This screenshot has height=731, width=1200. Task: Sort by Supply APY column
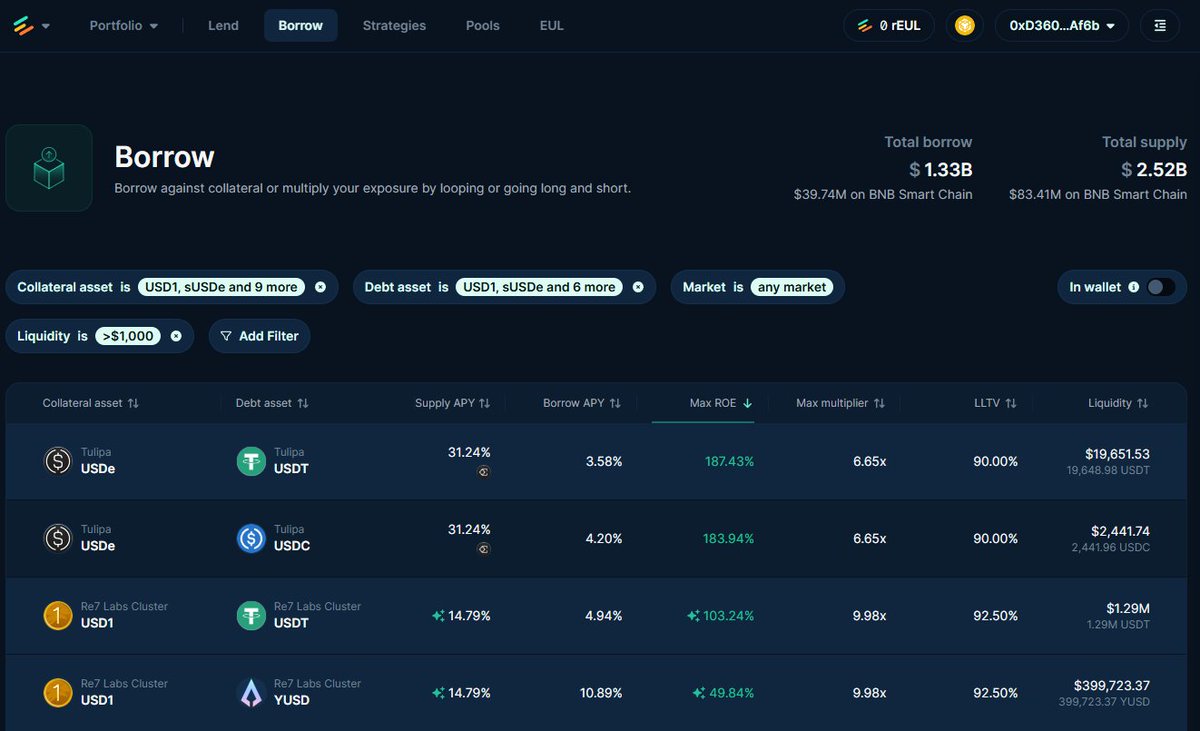pyautogui.click(x=453, y=403)
